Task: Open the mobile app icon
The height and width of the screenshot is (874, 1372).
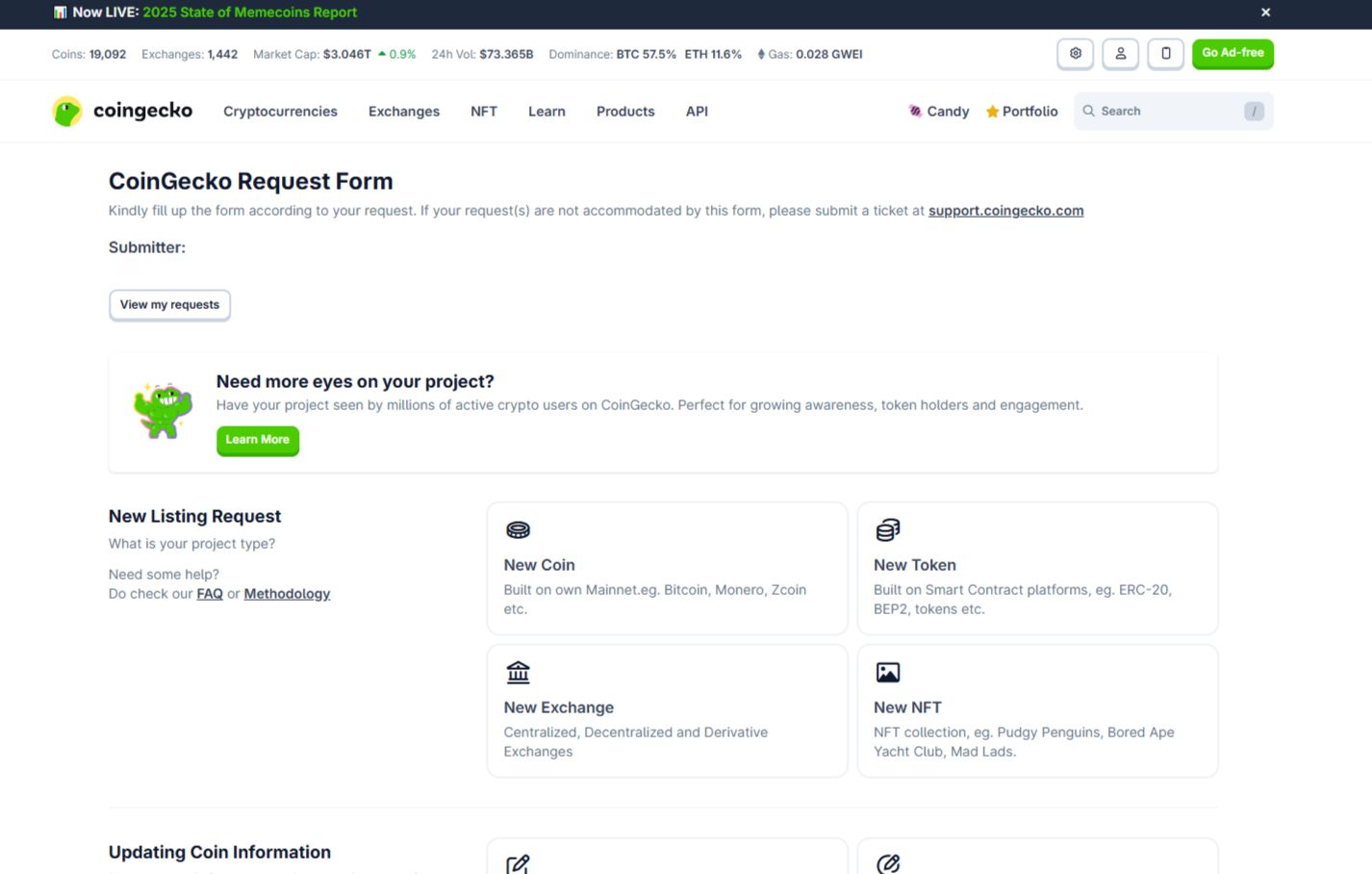Action: (x=1165, y=54)
